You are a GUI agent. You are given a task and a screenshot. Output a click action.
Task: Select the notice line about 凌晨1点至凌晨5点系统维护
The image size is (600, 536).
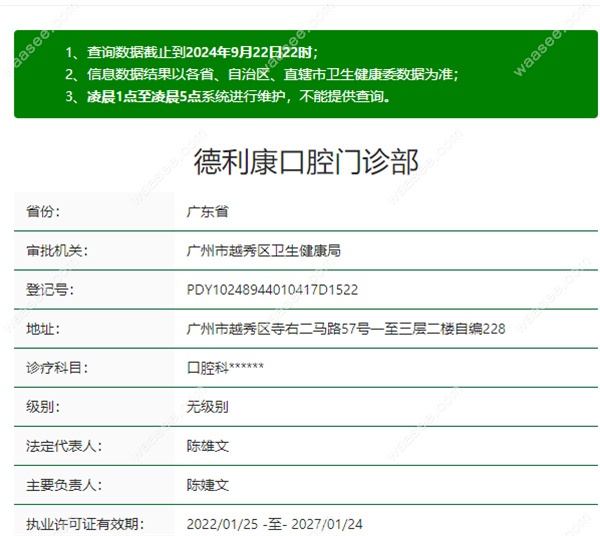[x=228, y=96]
